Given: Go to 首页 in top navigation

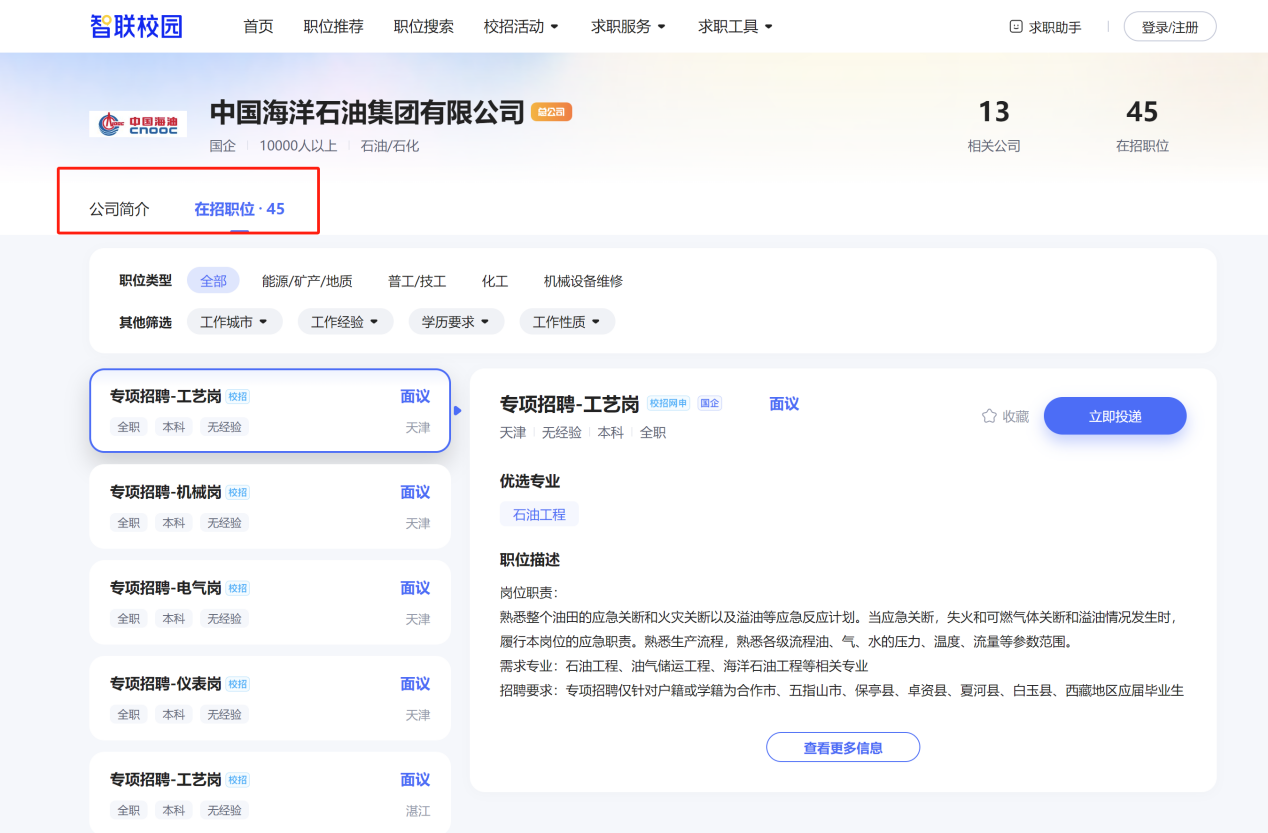Looking at the screenshot, I should click(258, 27).
